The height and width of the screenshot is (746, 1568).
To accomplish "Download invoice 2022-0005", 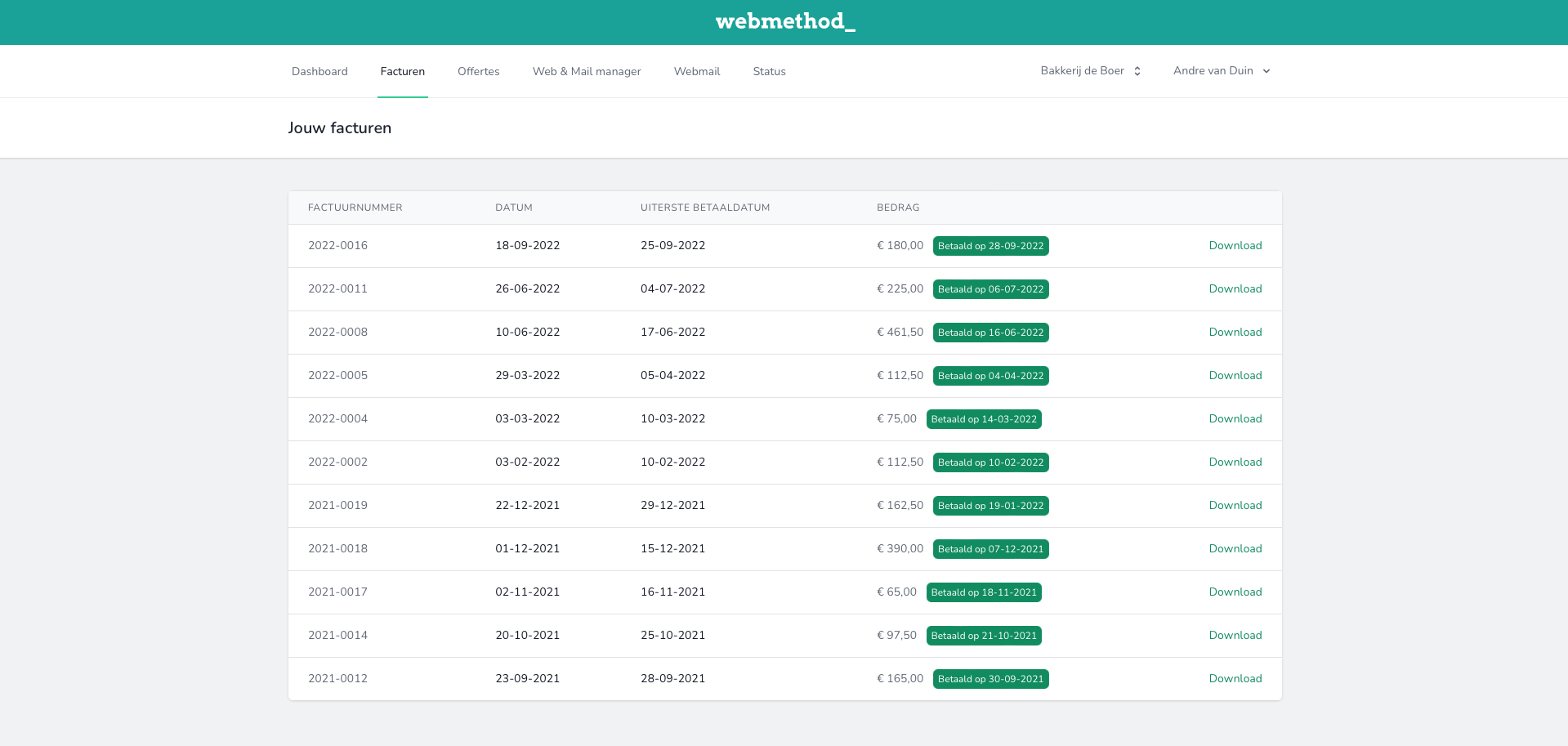I will [x=1235, y=375].
